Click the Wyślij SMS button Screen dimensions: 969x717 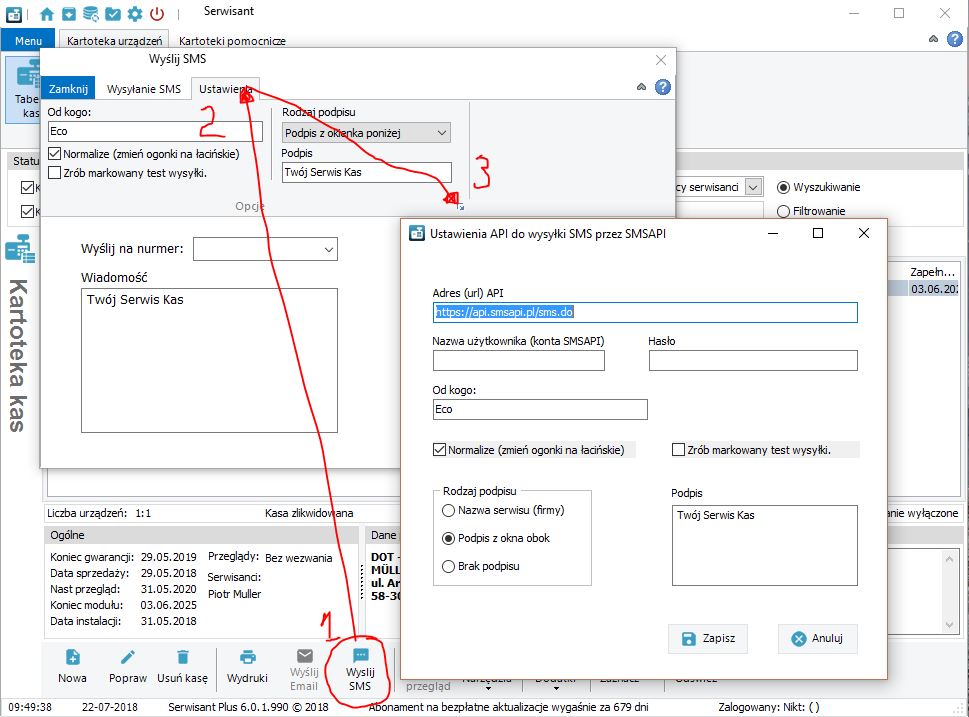tap(360, 666)
